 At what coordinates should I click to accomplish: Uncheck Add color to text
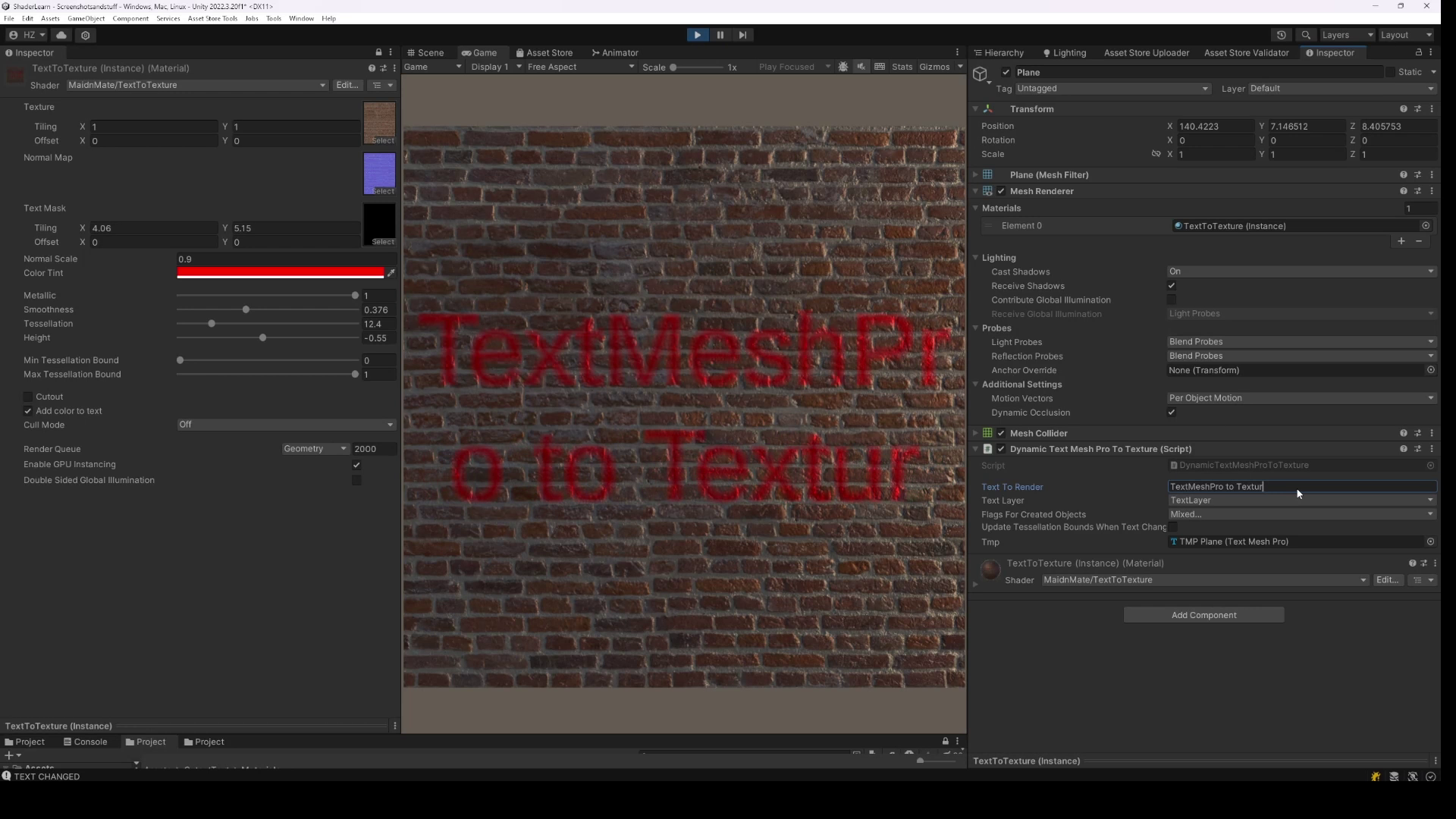point(28,411)
